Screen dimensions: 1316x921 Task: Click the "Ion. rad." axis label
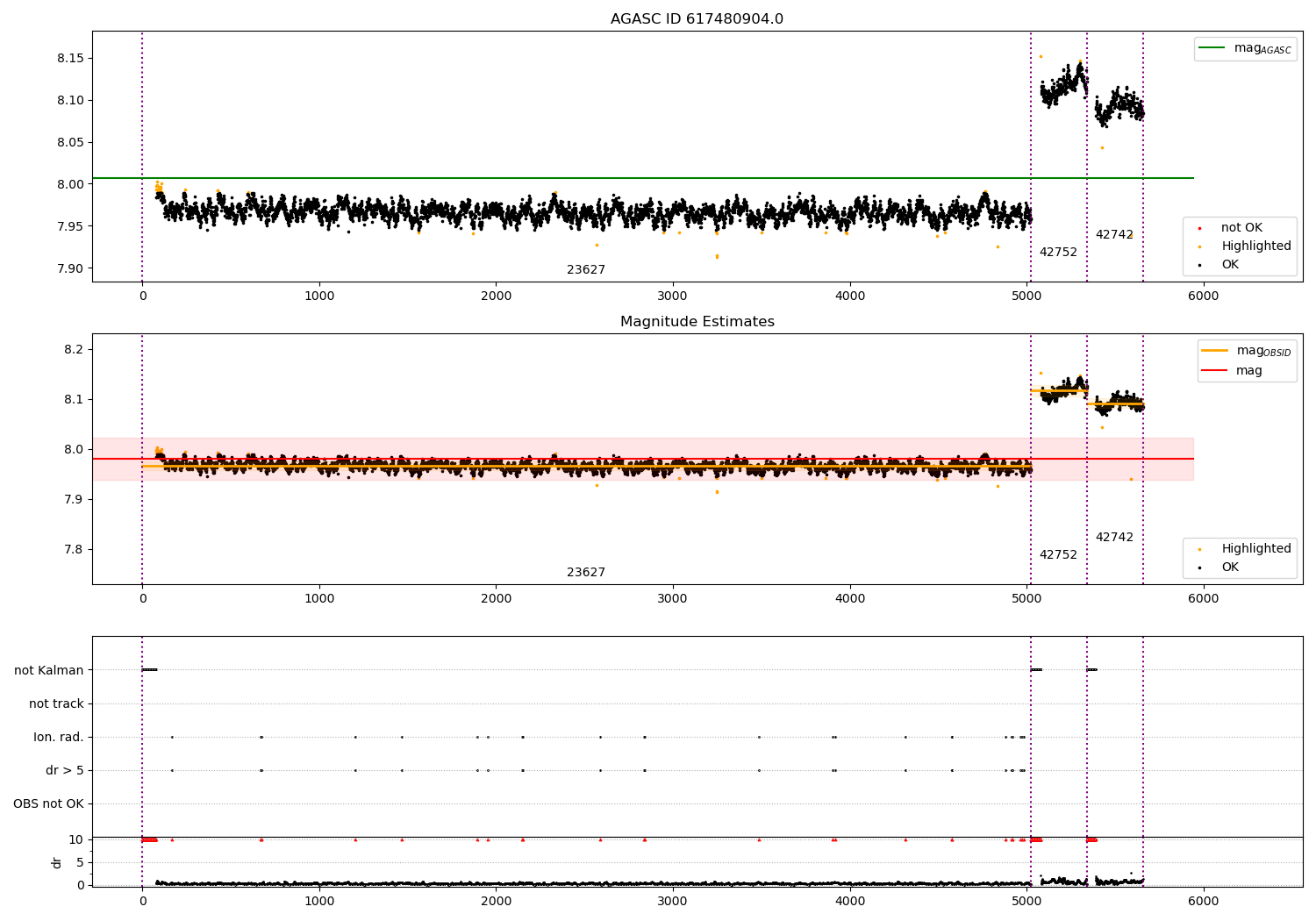tap(59, 738)
